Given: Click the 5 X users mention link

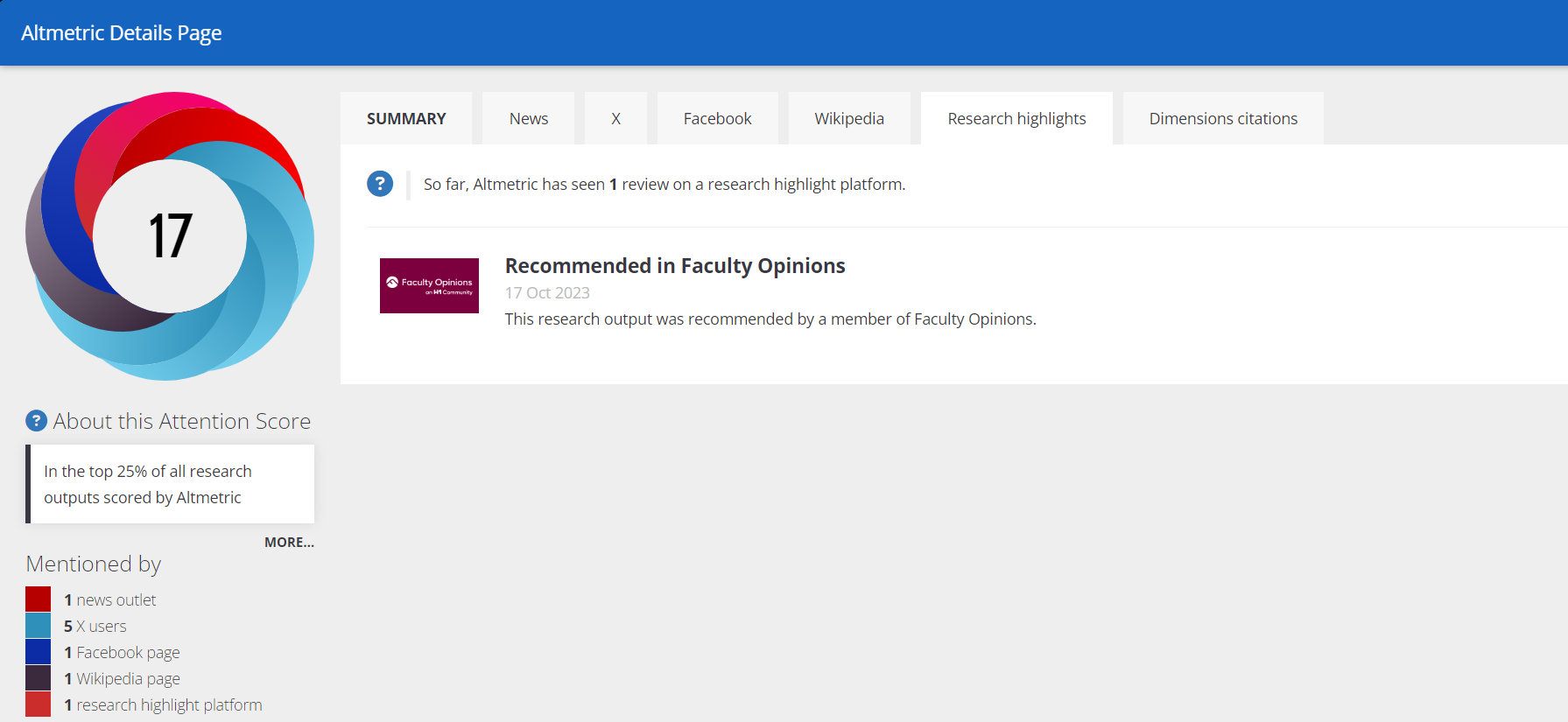Looking at the screenshot, I should [95, 627].
